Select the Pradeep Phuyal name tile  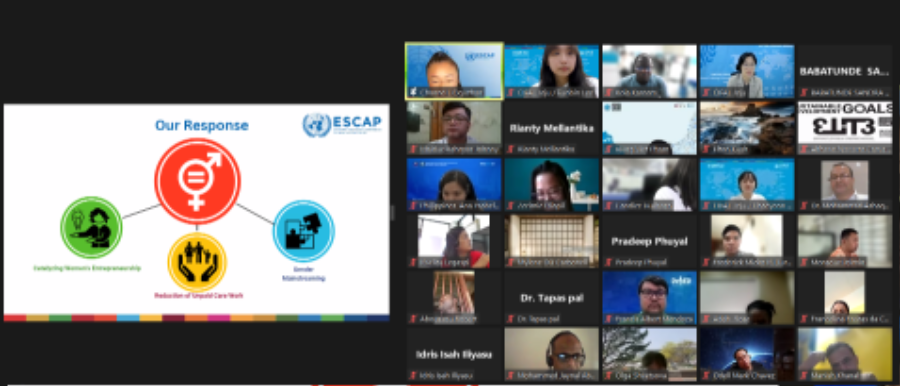pos(649,241)
